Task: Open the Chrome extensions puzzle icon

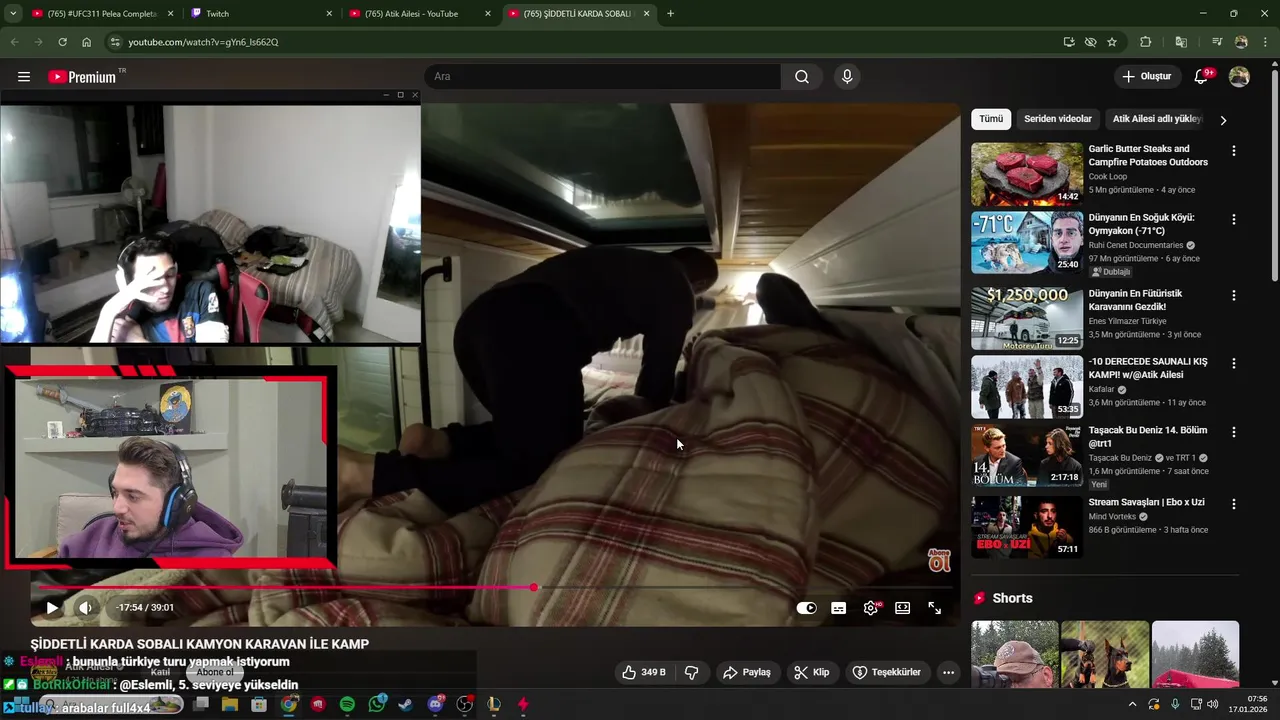Action: point(1146,42)
